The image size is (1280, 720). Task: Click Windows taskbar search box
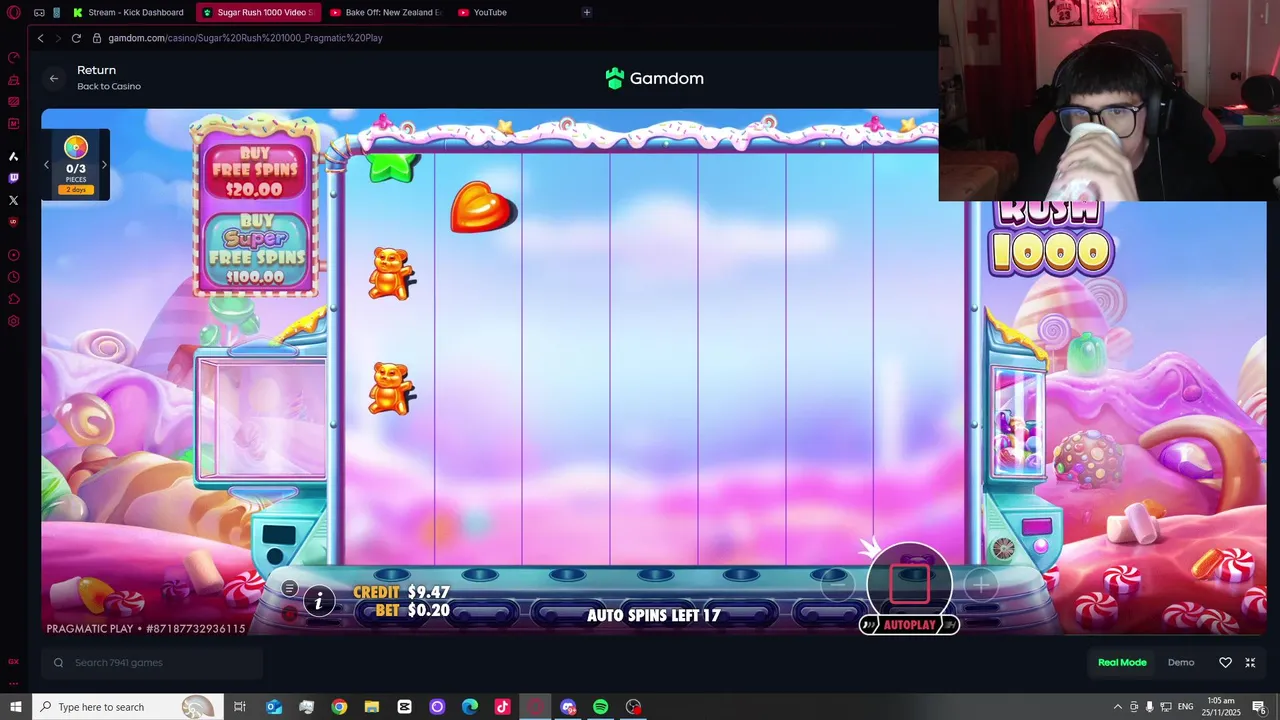127,707
